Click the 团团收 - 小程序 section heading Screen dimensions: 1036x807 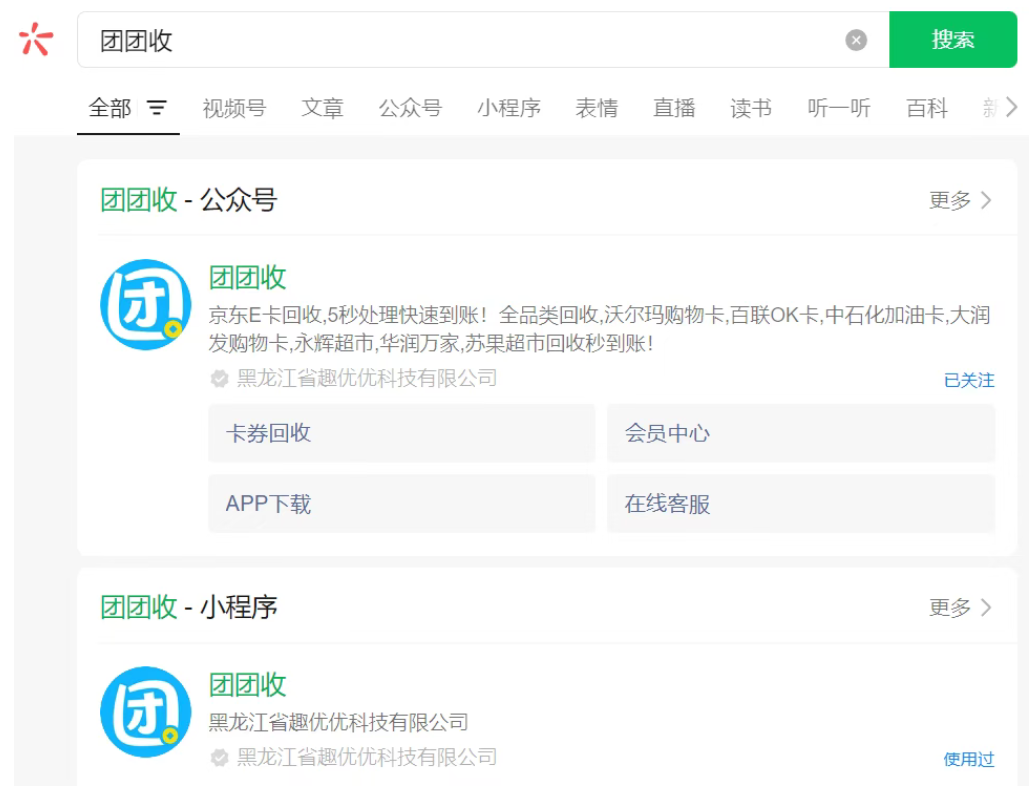coord(188,607)
